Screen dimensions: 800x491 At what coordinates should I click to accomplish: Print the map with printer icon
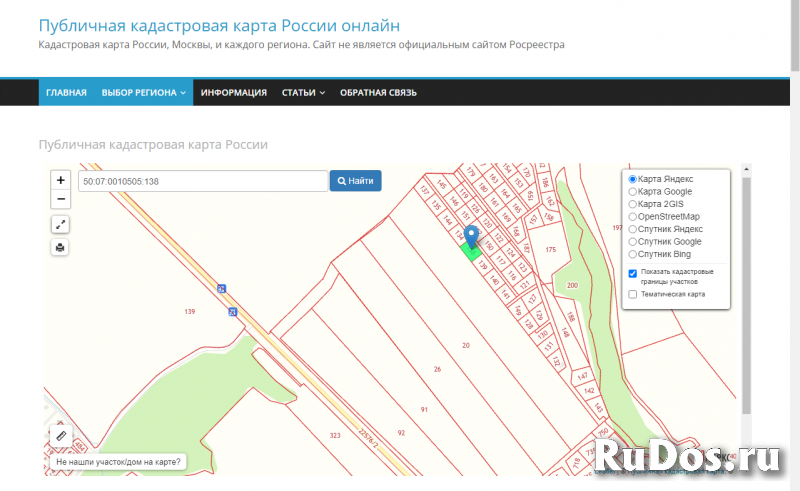click(x=60, y=248)
